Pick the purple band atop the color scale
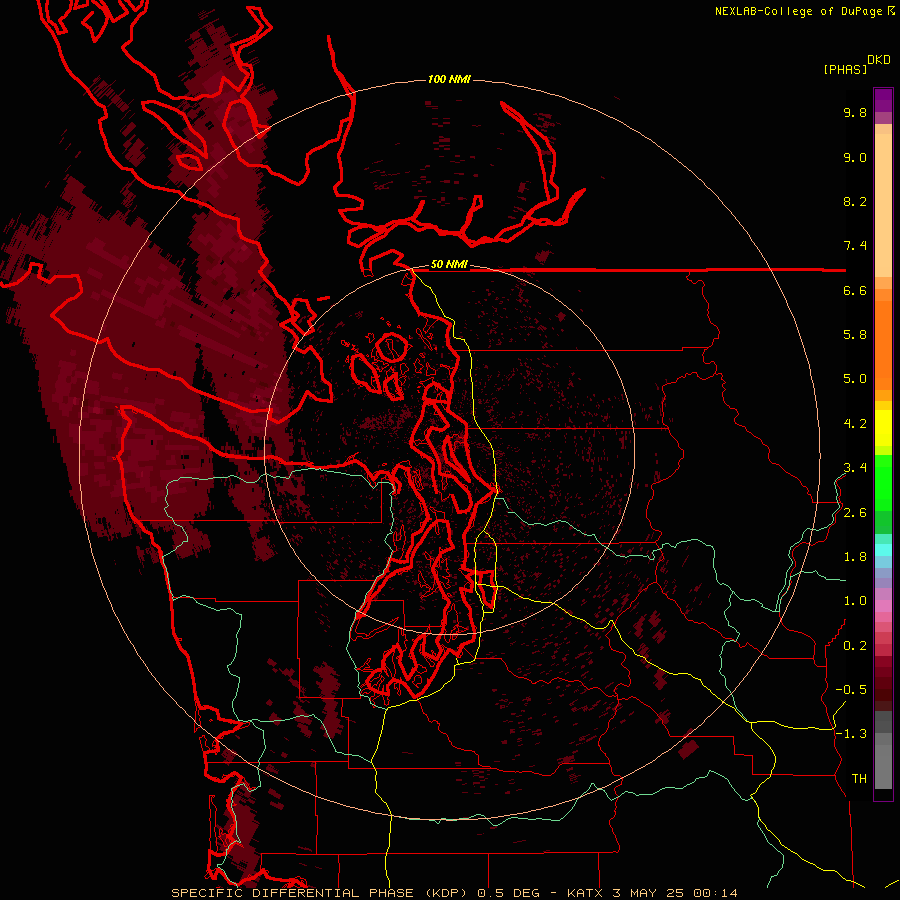The height and width of the screenshot is (900, 900). pos(883,100)
